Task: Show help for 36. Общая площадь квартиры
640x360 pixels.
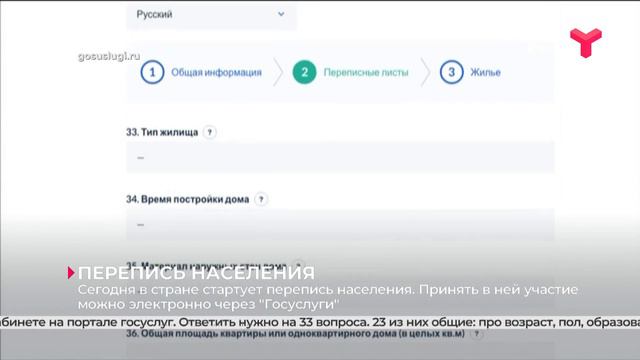Action: tap(476, 333)
